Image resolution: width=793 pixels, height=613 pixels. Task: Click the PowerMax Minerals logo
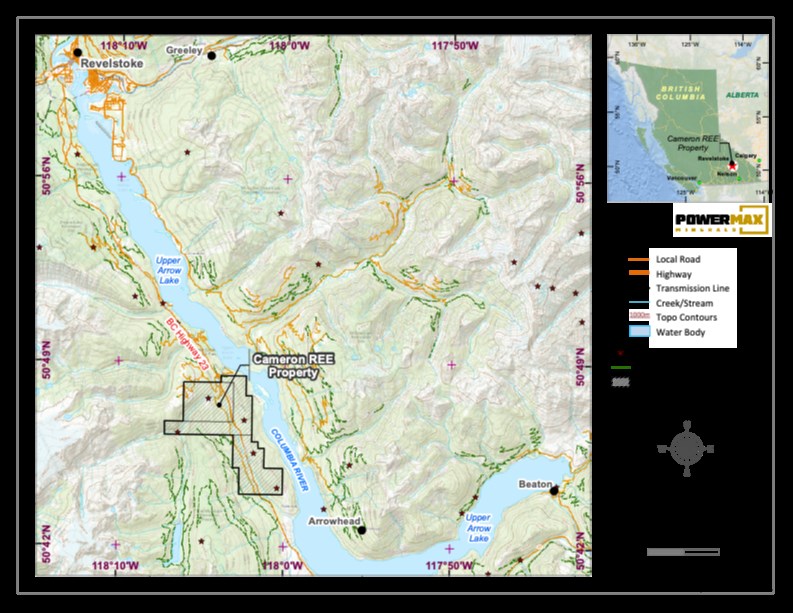tap(722, 220)
